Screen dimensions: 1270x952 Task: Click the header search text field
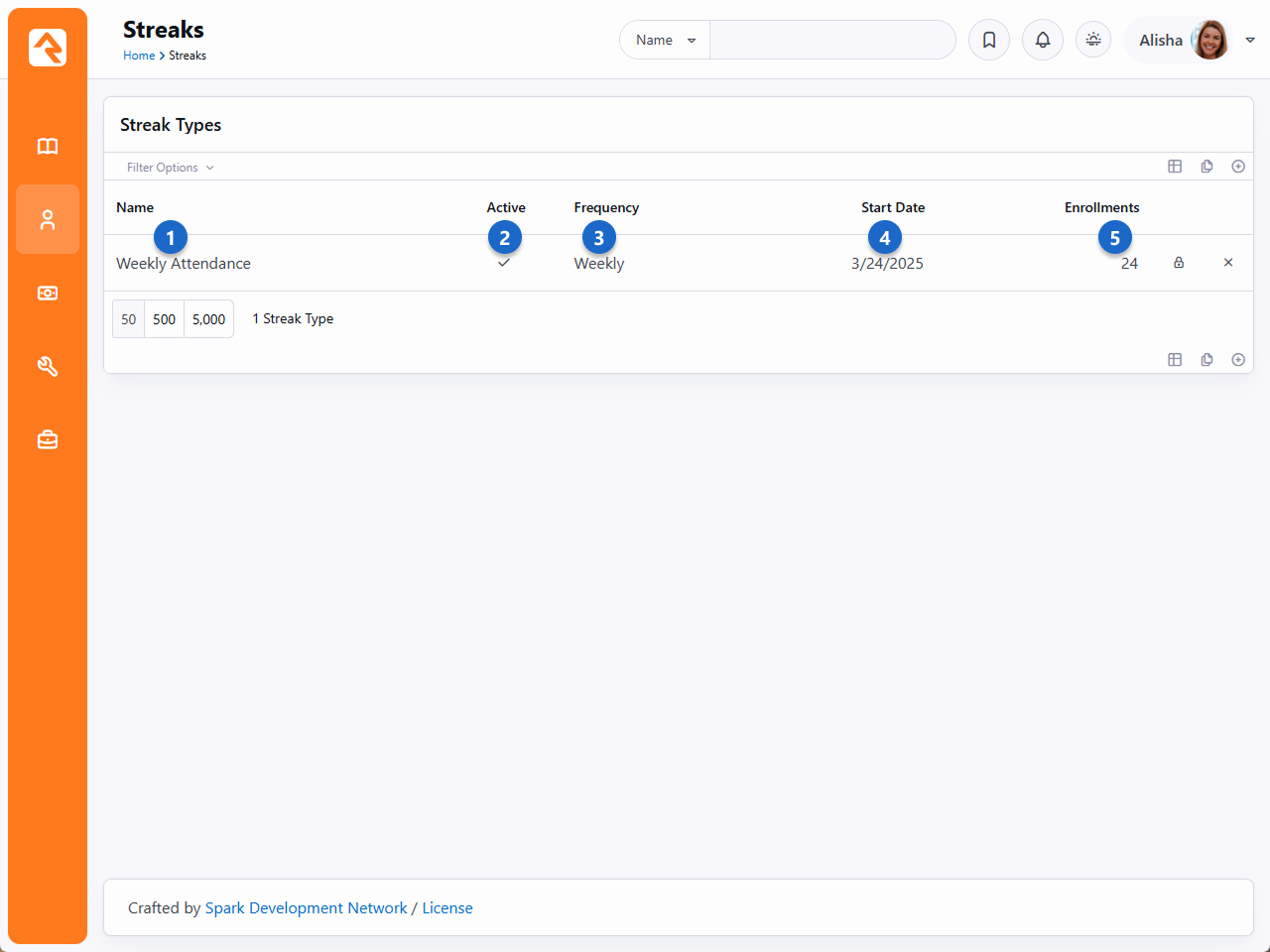pyautogui.click(x=831, y=41)
